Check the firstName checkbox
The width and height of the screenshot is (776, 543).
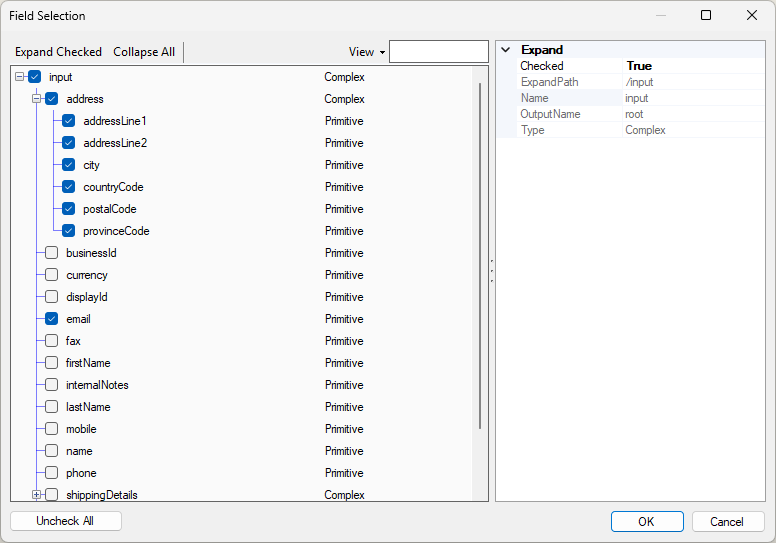point(51,362)
